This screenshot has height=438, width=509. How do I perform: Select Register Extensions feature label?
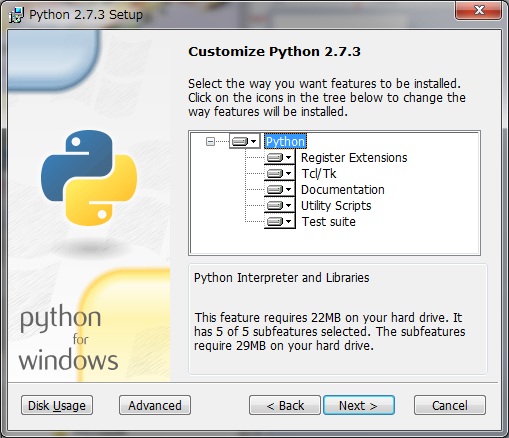[x=354, y=157]
